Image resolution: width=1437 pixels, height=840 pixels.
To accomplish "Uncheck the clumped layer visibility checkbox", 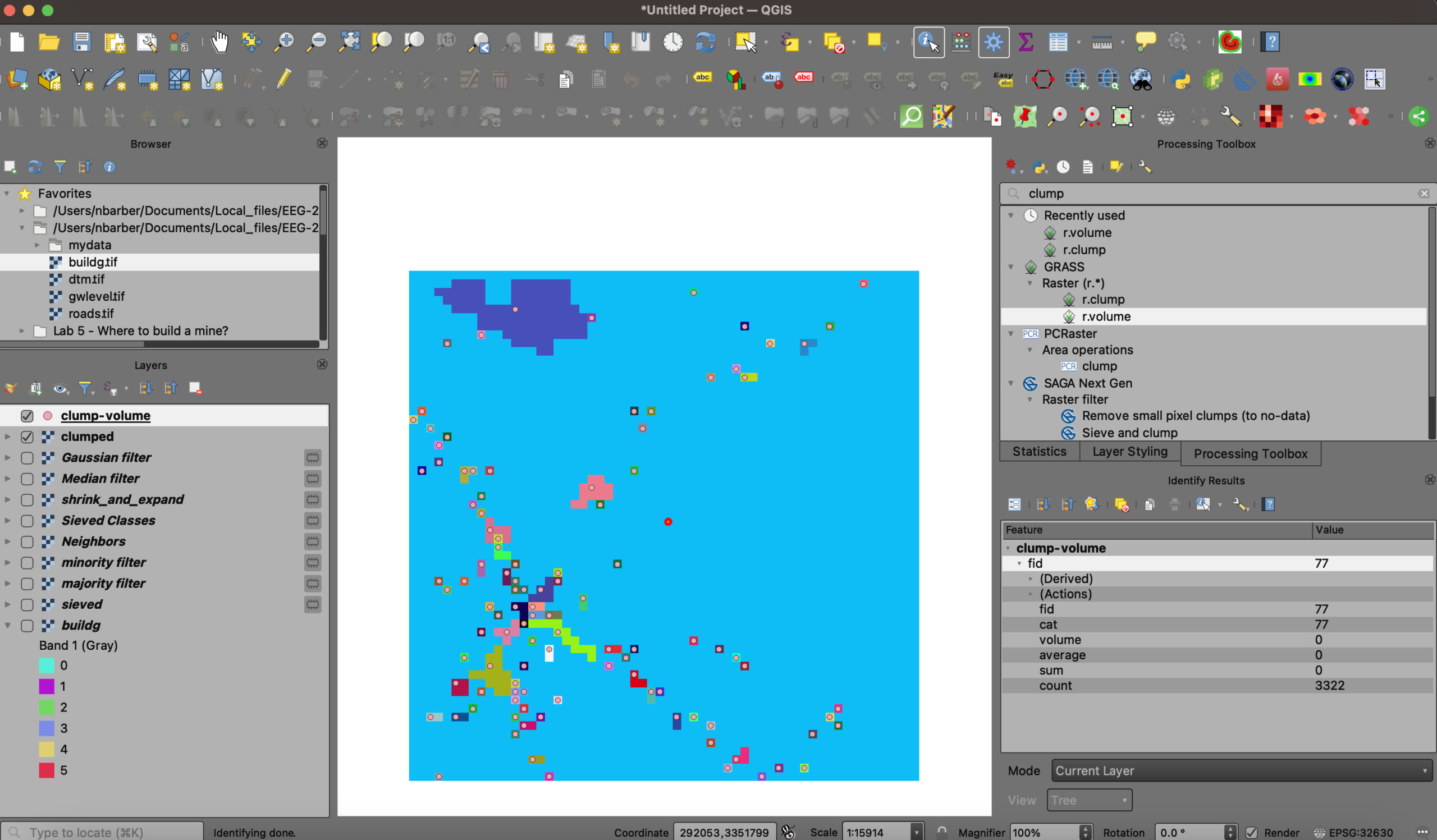I will click(27, 437).
